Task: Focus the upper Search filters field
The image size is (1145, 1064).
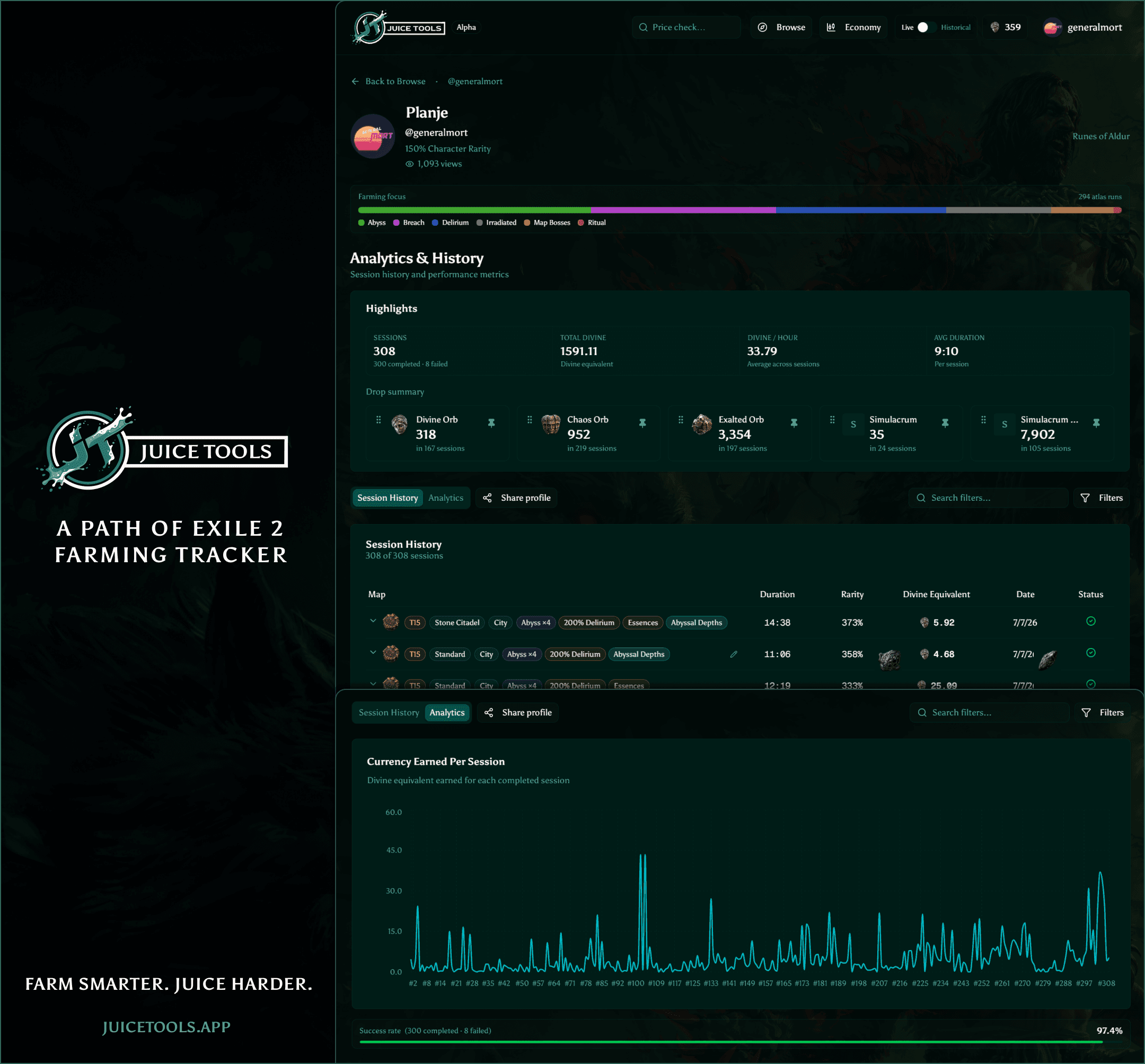Action: tap(988, 498)
